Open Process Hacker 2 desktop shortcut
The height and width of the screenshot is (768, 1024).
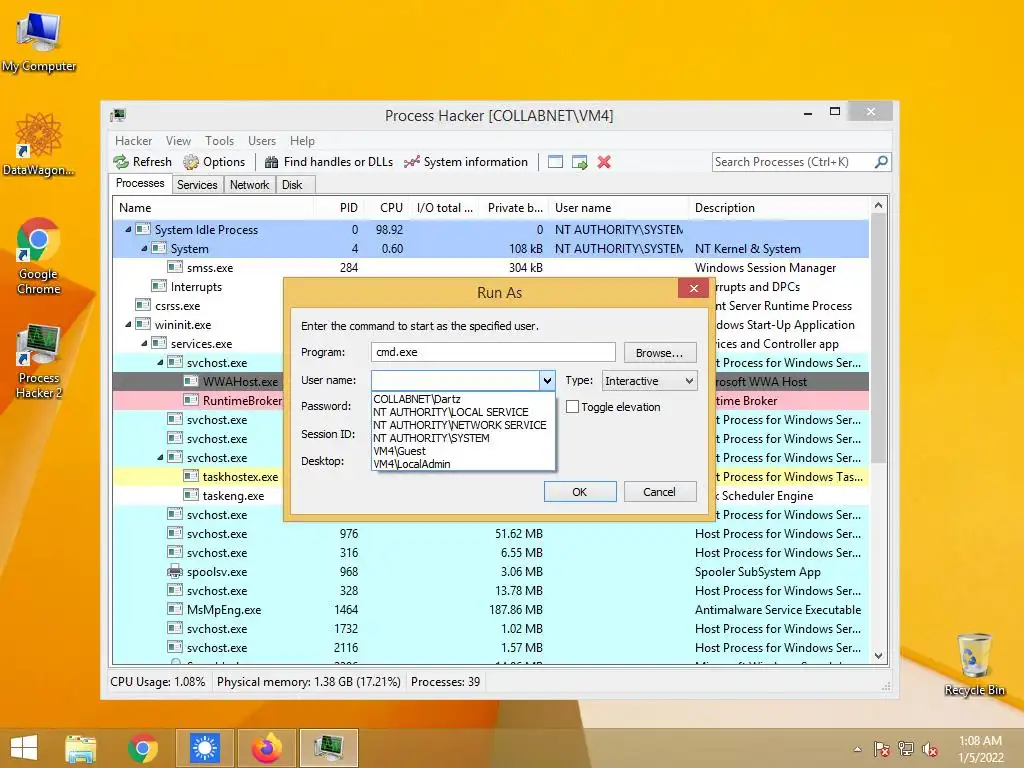pyautogui.click(x=39, y=361)
